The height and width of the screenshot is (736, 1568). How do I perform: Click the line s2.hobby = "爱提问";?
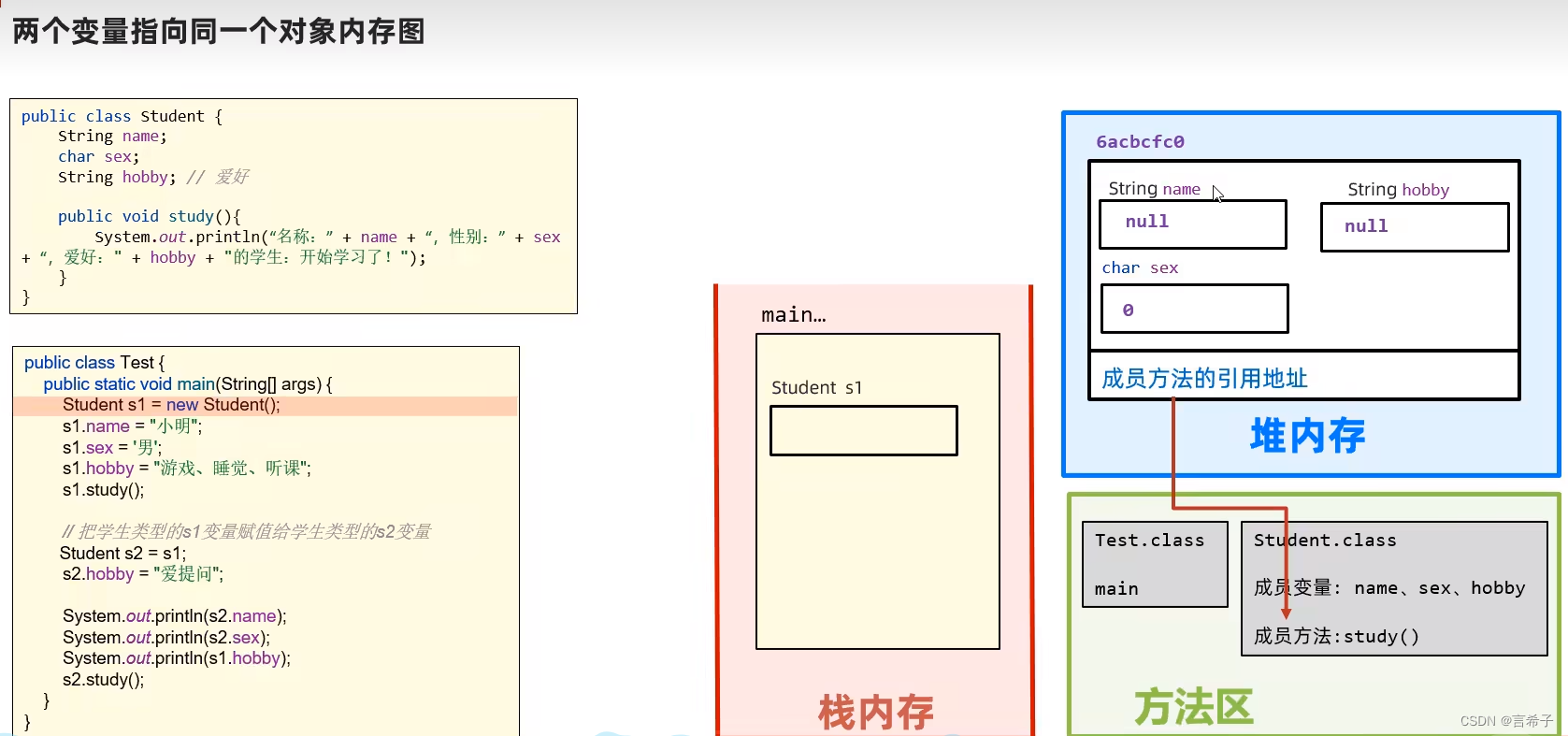coord(143,574)
